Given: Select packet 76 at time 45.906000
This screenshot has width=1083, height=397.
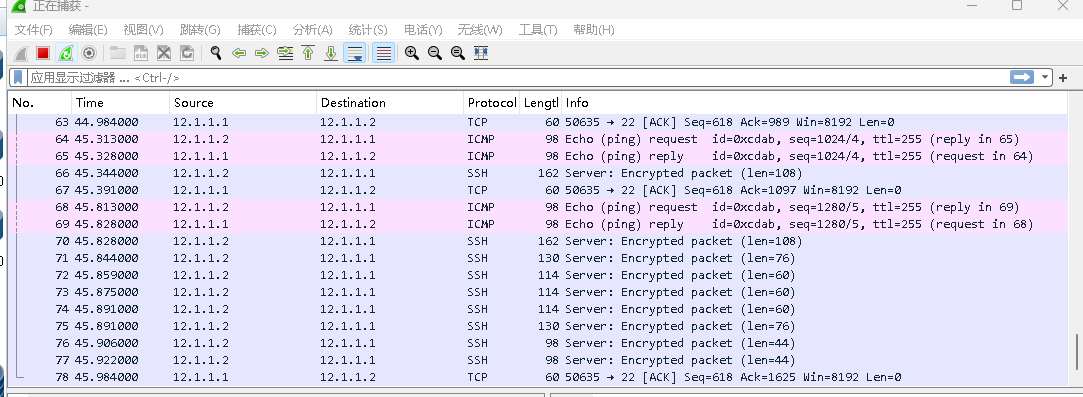Looking at the screenshot, I should [539, 343].
